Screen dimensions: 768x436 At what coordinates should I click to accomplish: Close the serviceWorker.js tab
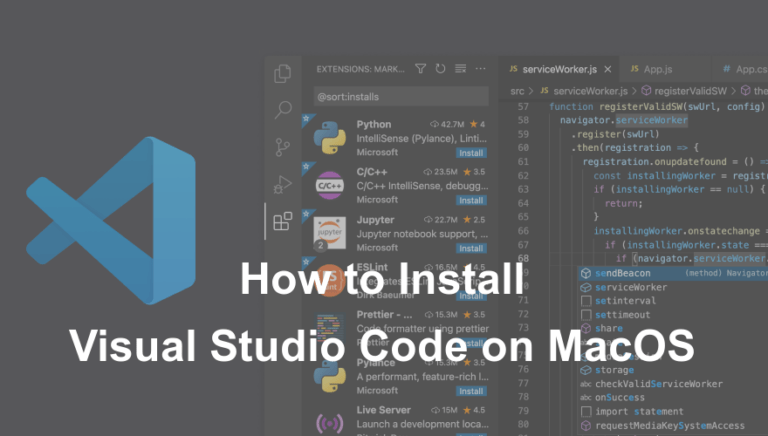607,69
